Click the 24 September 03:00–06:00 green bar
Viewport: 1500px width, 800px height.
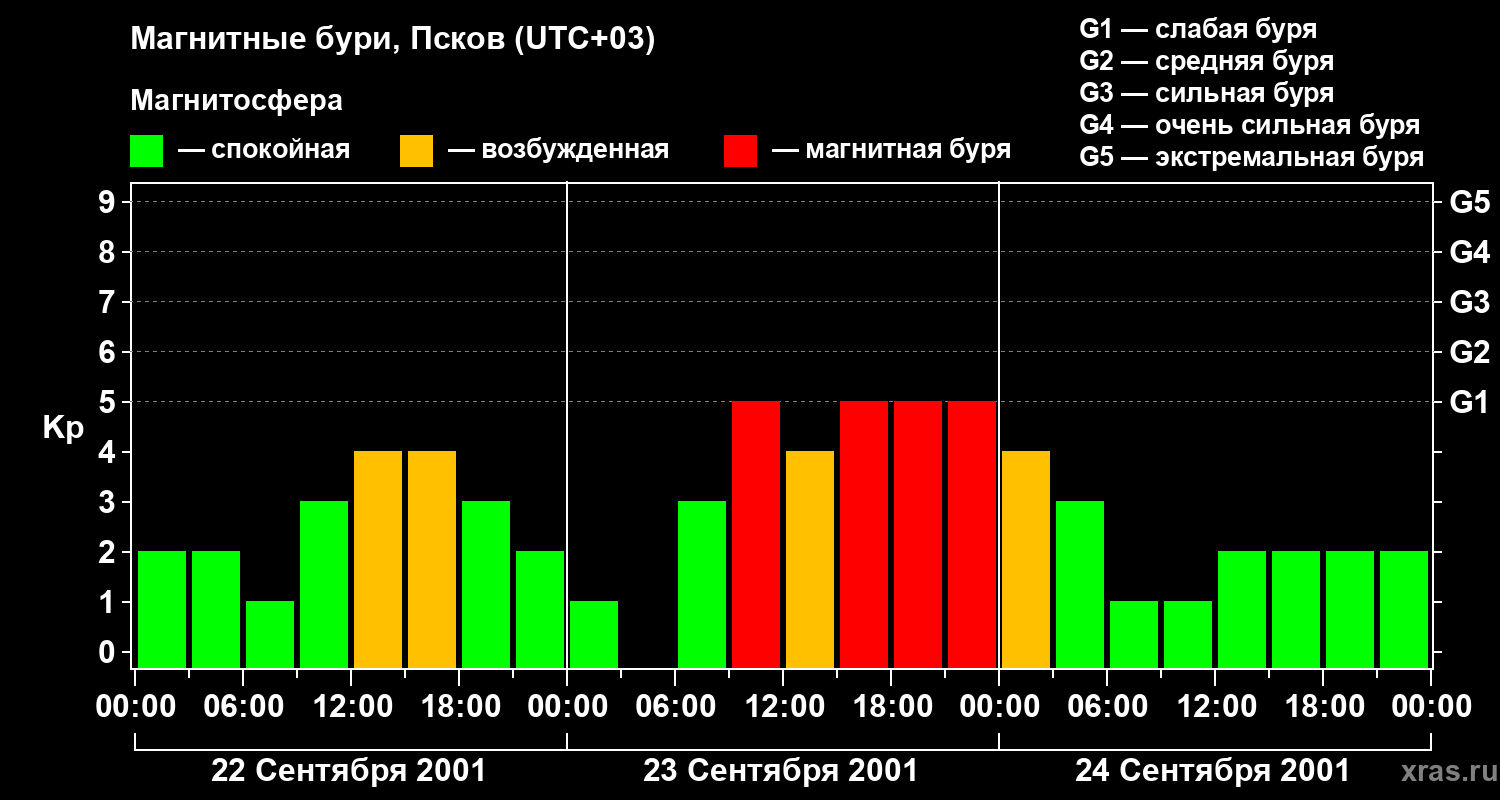pos(1080,584)
